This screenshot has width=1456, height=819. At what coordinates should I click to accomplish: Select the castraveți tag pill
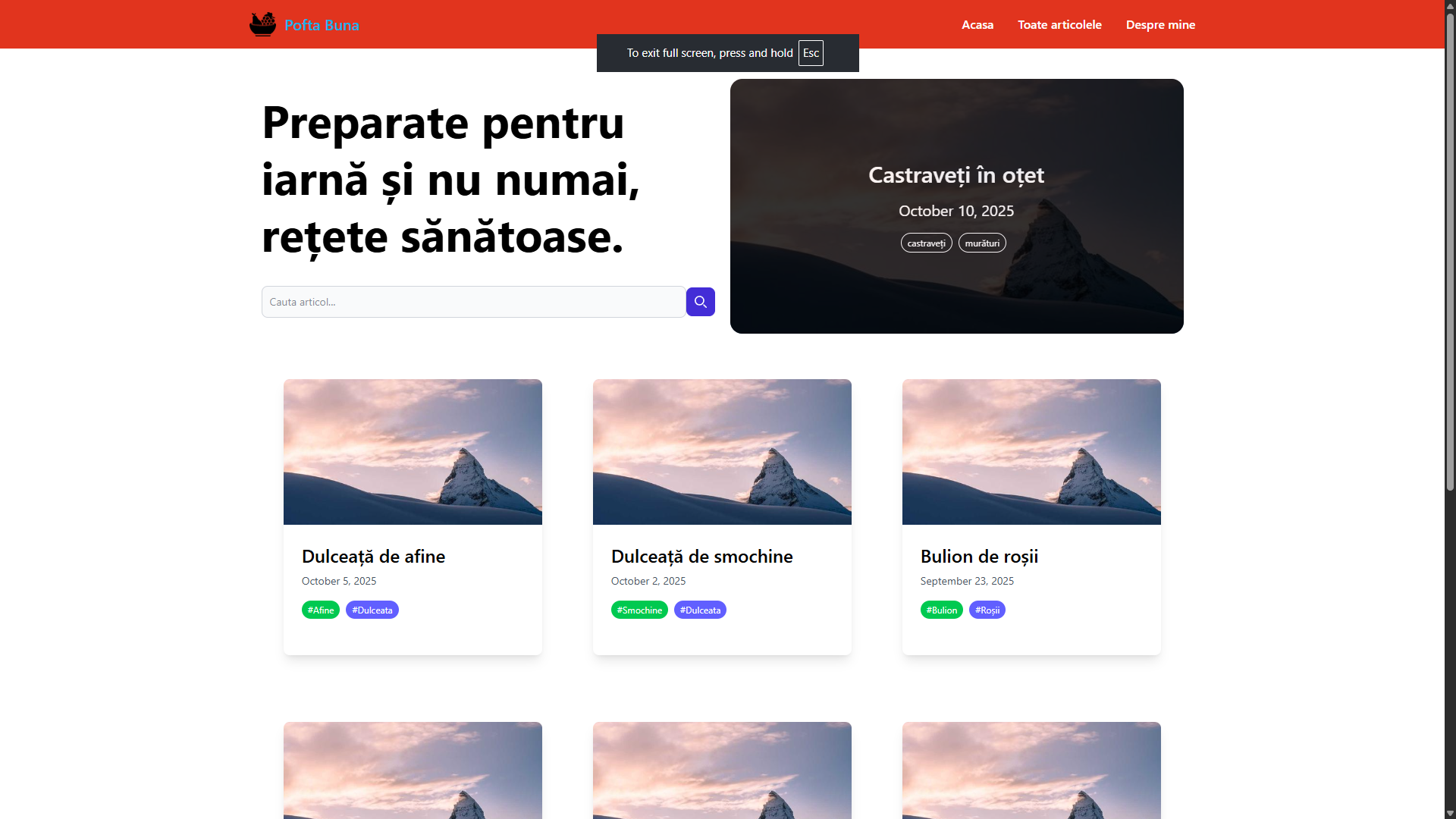click(x=926, y=243)
